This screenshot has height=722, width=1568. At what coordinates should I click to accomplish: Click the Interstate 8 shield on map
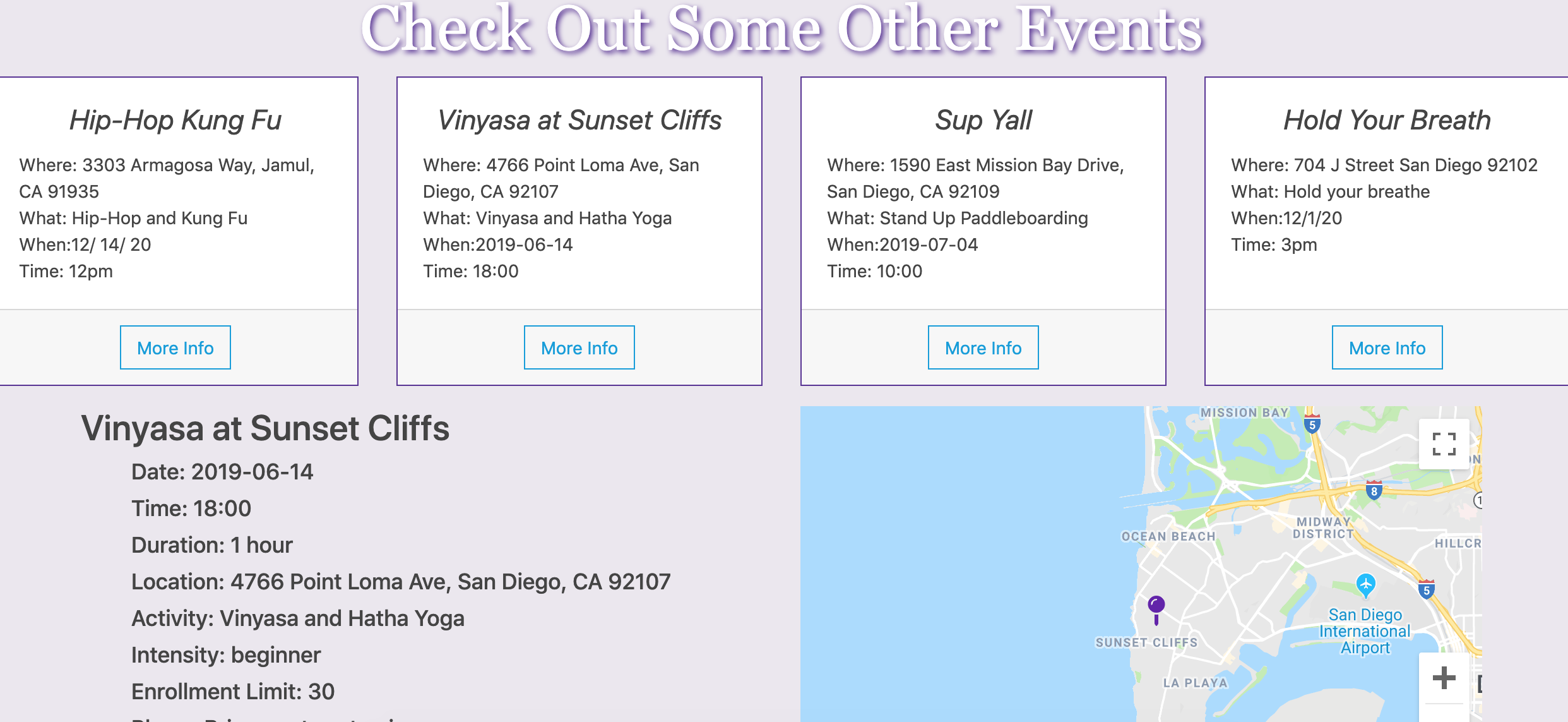pos(1374,491)
